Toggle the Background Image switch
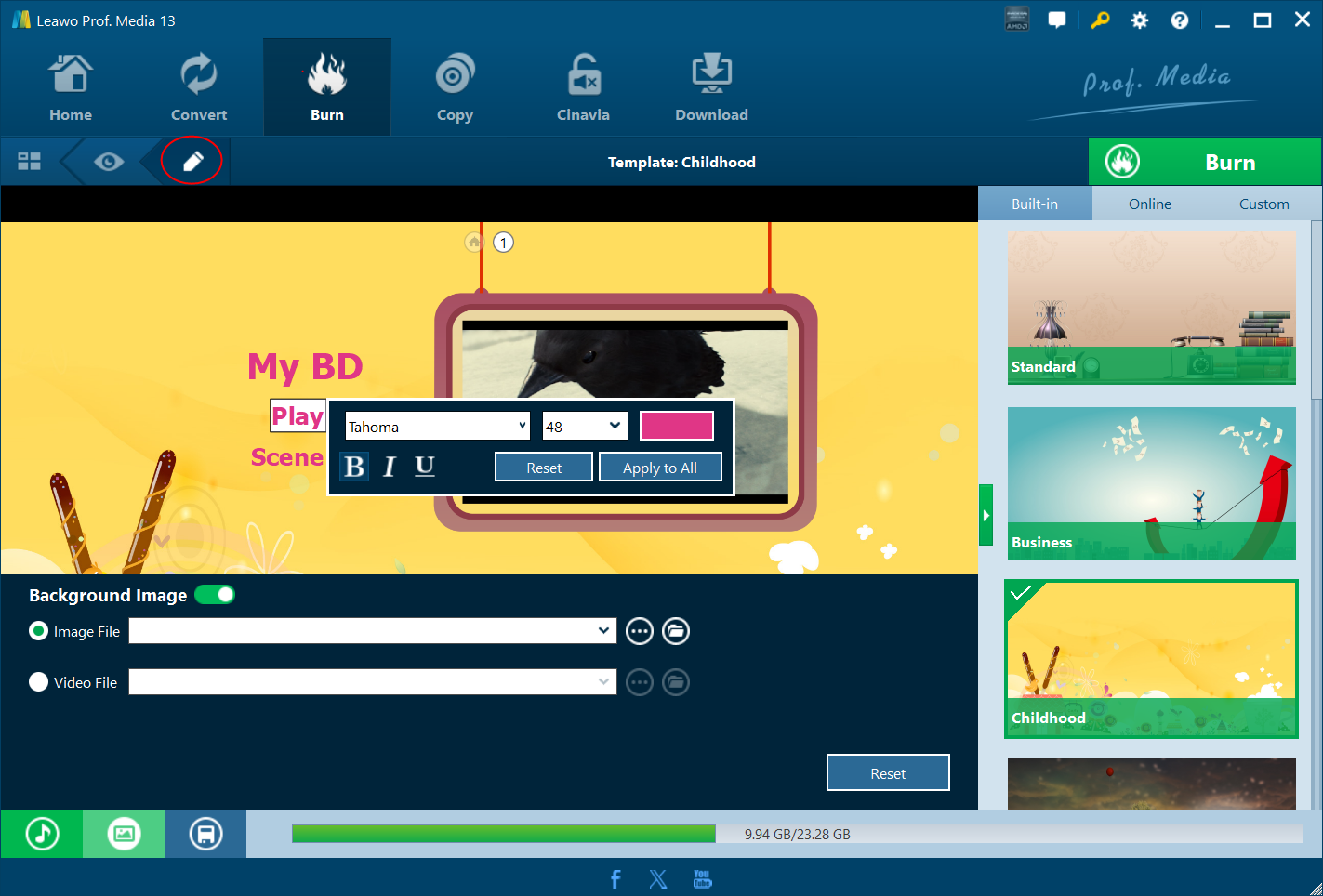This screenshot has width=1323, height=896. (x=215, y=595)
